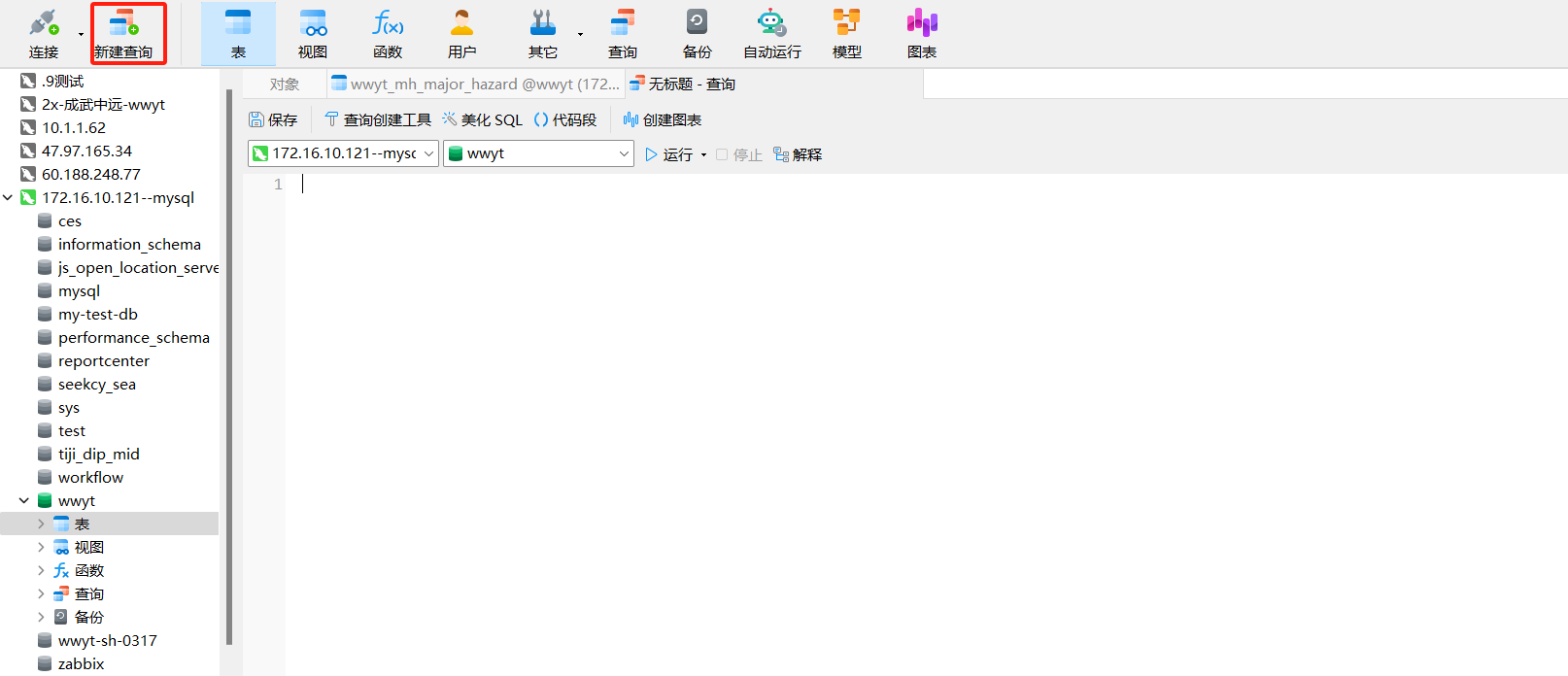Click the 函数 f(x) toolbar icon
Screen dimensions: 1568x676
click(388, 34)
